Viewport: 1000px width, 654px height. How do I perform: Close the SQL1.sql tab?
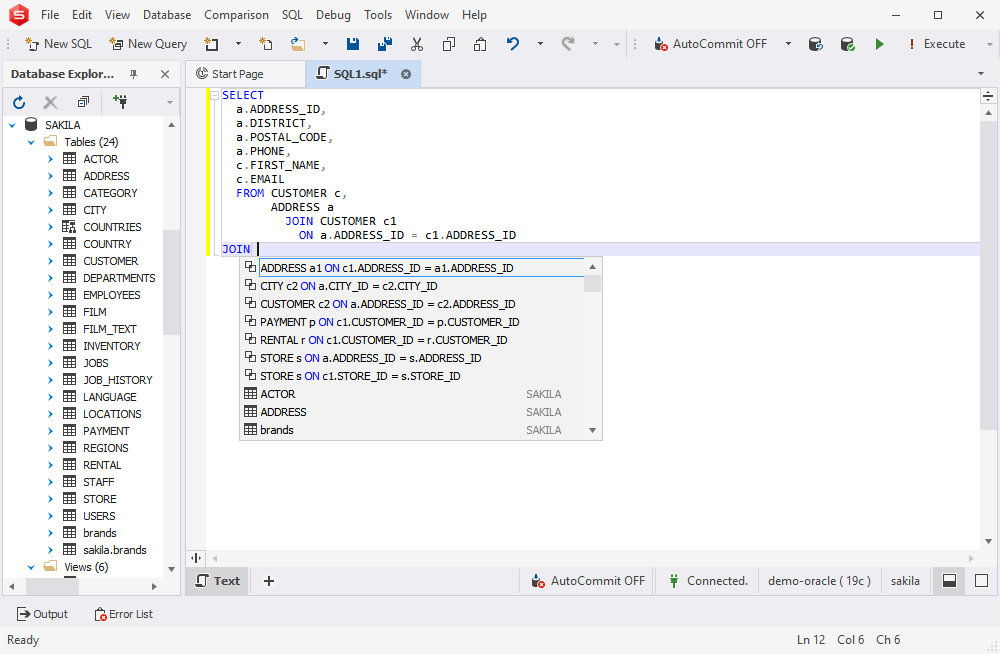pos(405,72)
